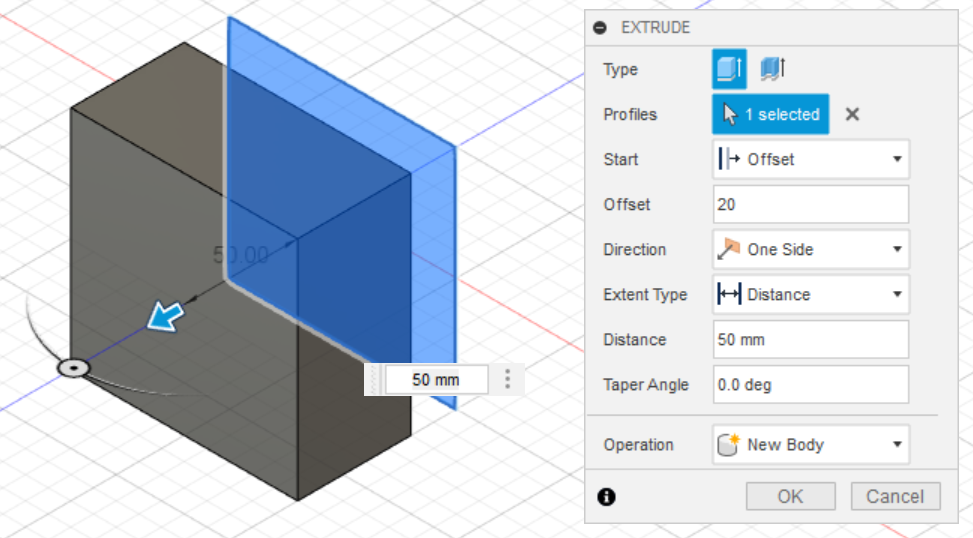The height and width of the screenshot is (538, 973).
Task: Open the Start dropdown set to Offset
Action: 811,159
